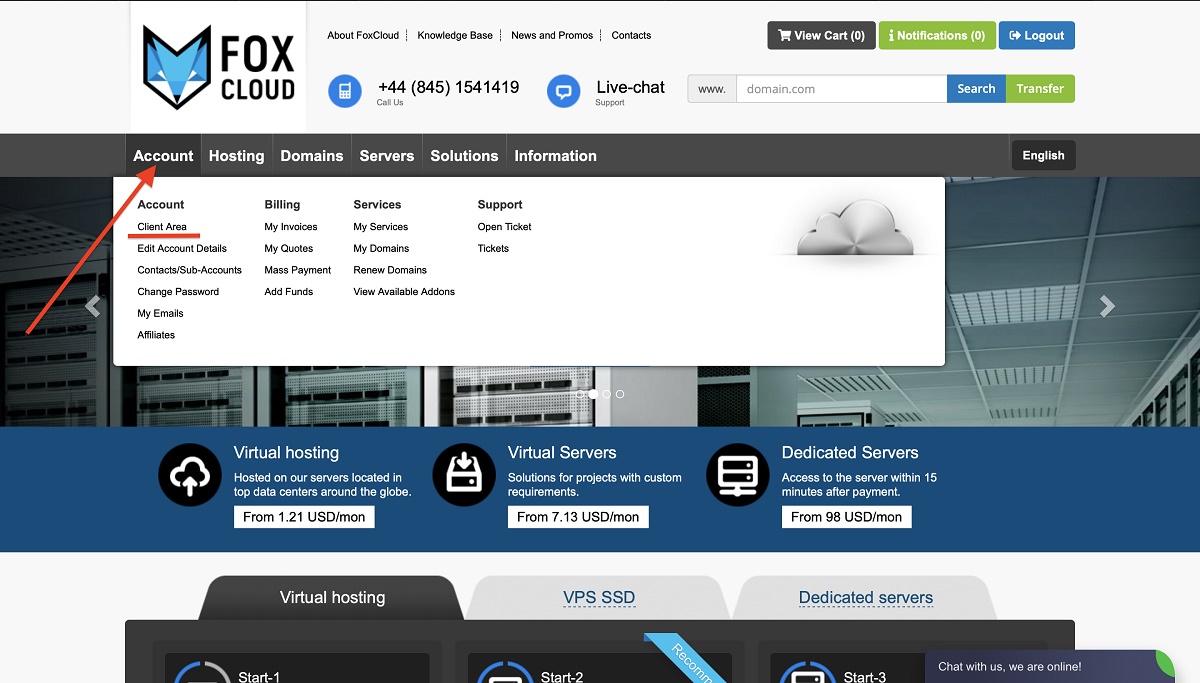Expand the Hosting navigation menu

pyautogui.click(x=236, y=156)
